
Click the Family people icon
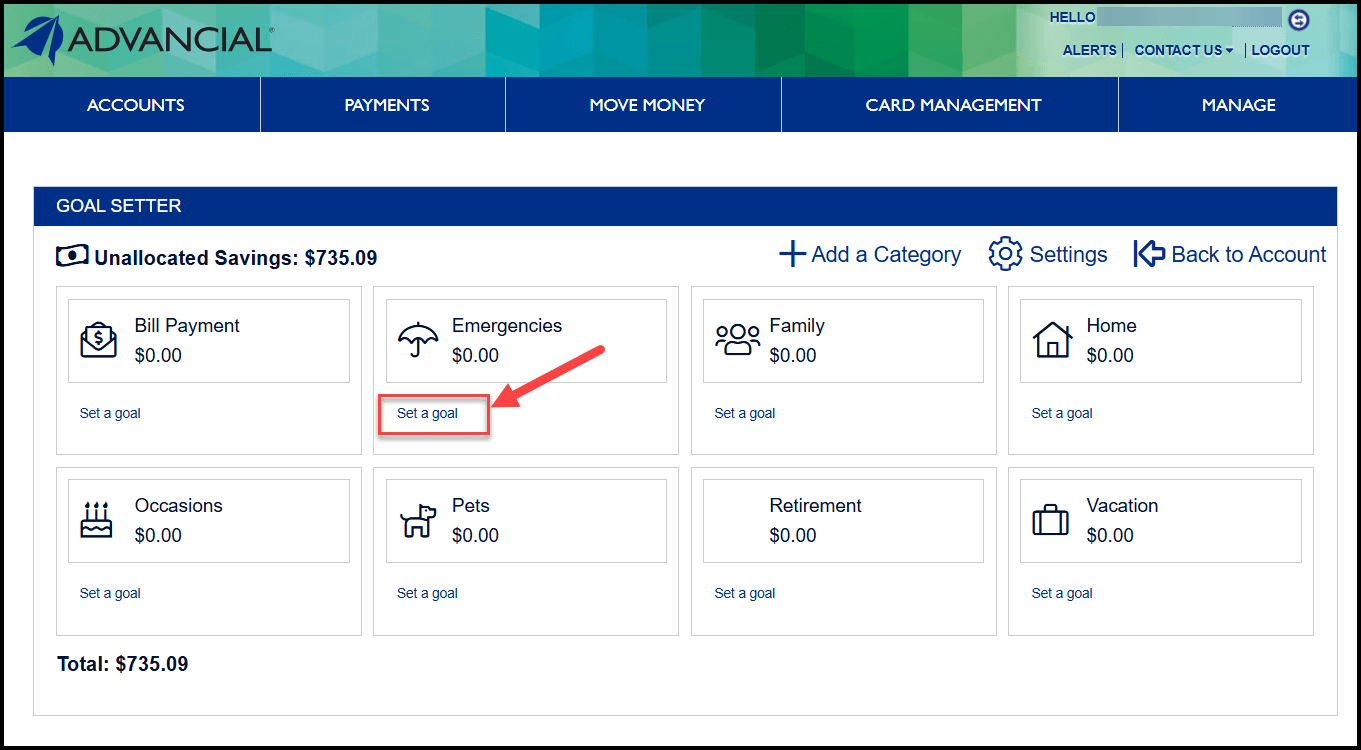coord(737,340)
